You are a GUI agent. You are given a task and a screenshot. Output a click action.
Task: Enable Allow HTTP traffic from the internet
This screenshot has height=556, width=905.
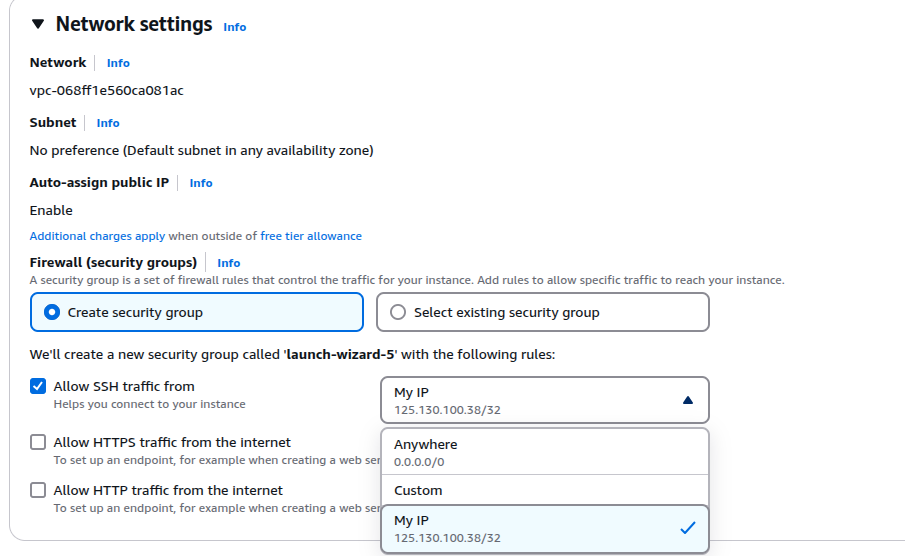38,490
